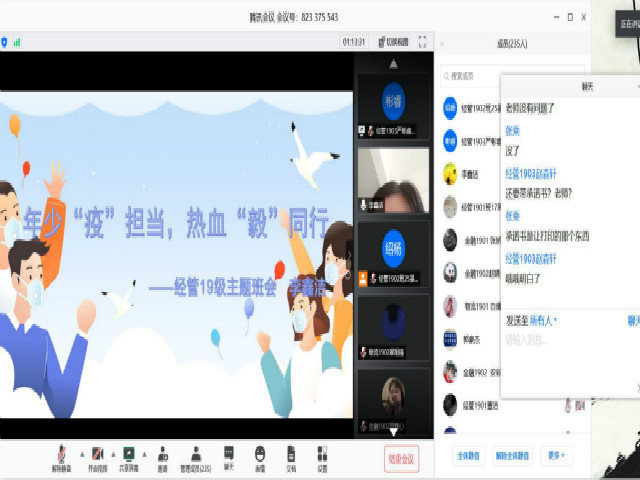Click chat message 嗯嗯明白了

coord(523,279)
